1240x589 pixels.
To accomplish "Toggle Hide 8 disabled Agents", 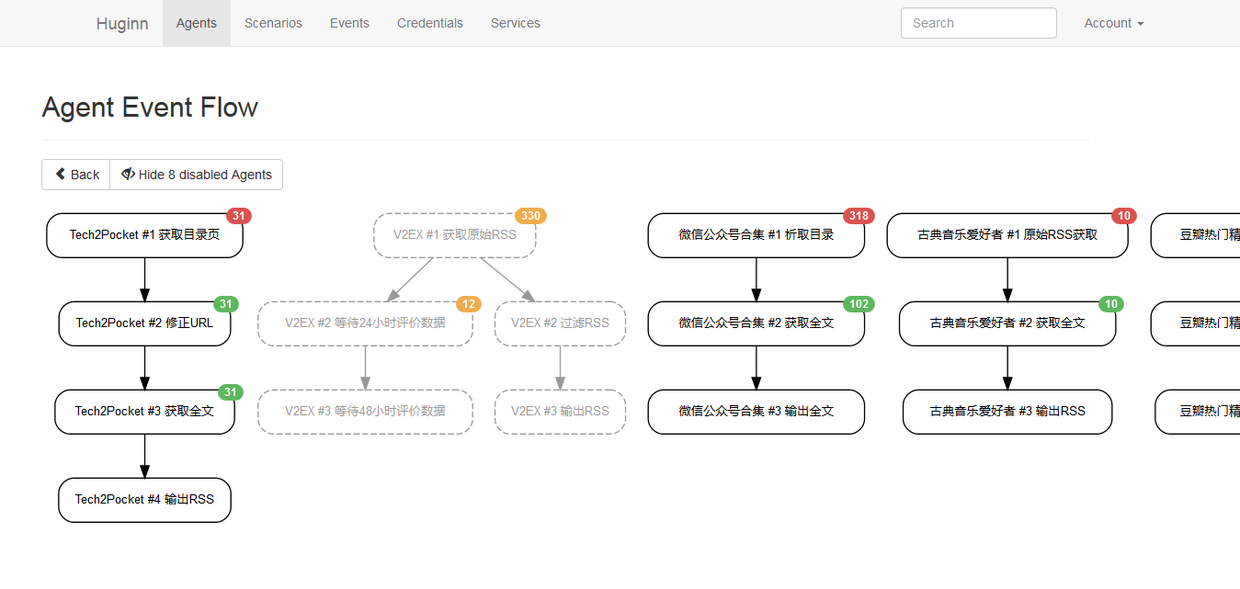I will point(196,174).
